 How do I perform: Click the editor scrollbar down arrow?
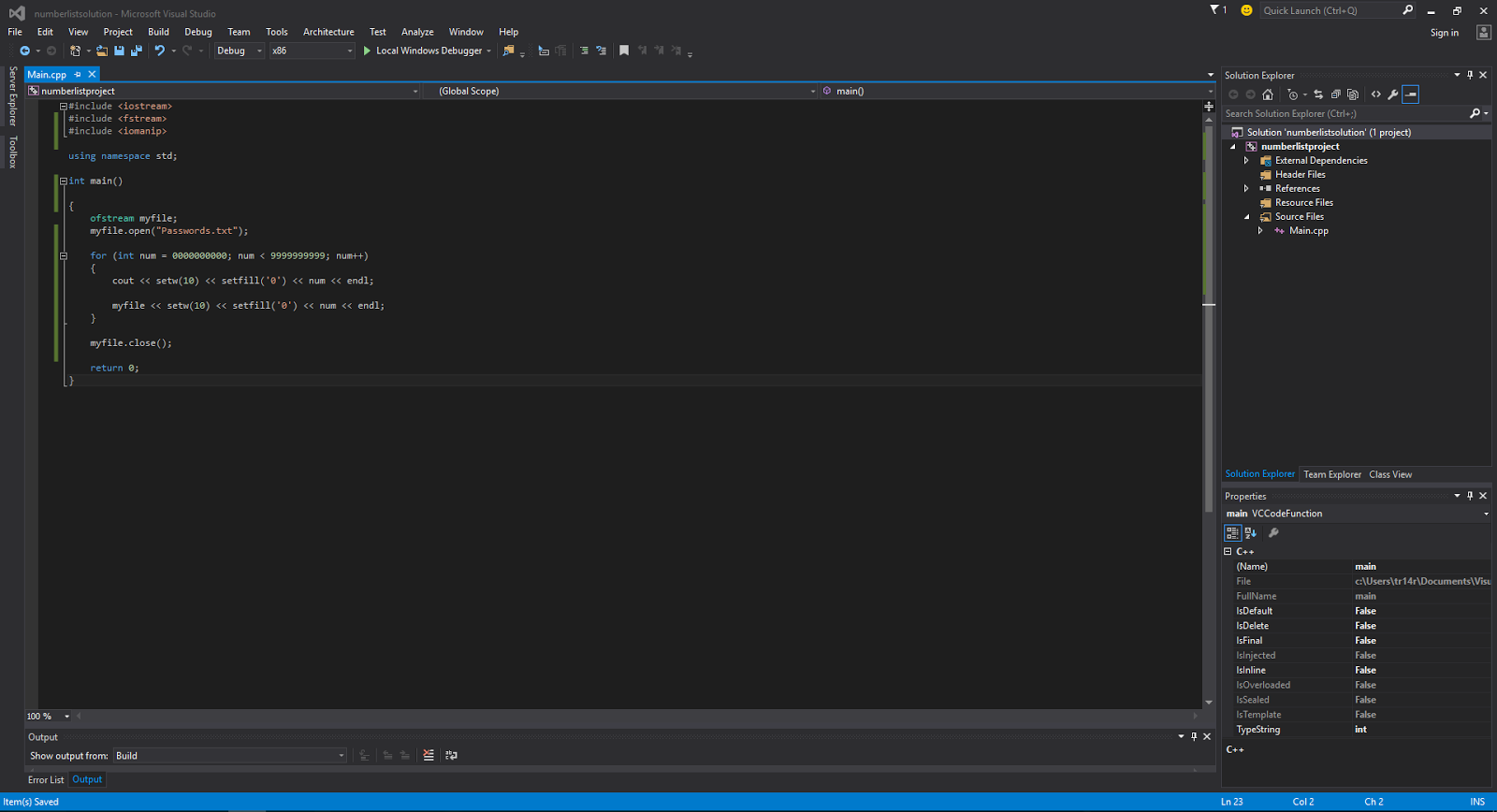point(1209,702)
